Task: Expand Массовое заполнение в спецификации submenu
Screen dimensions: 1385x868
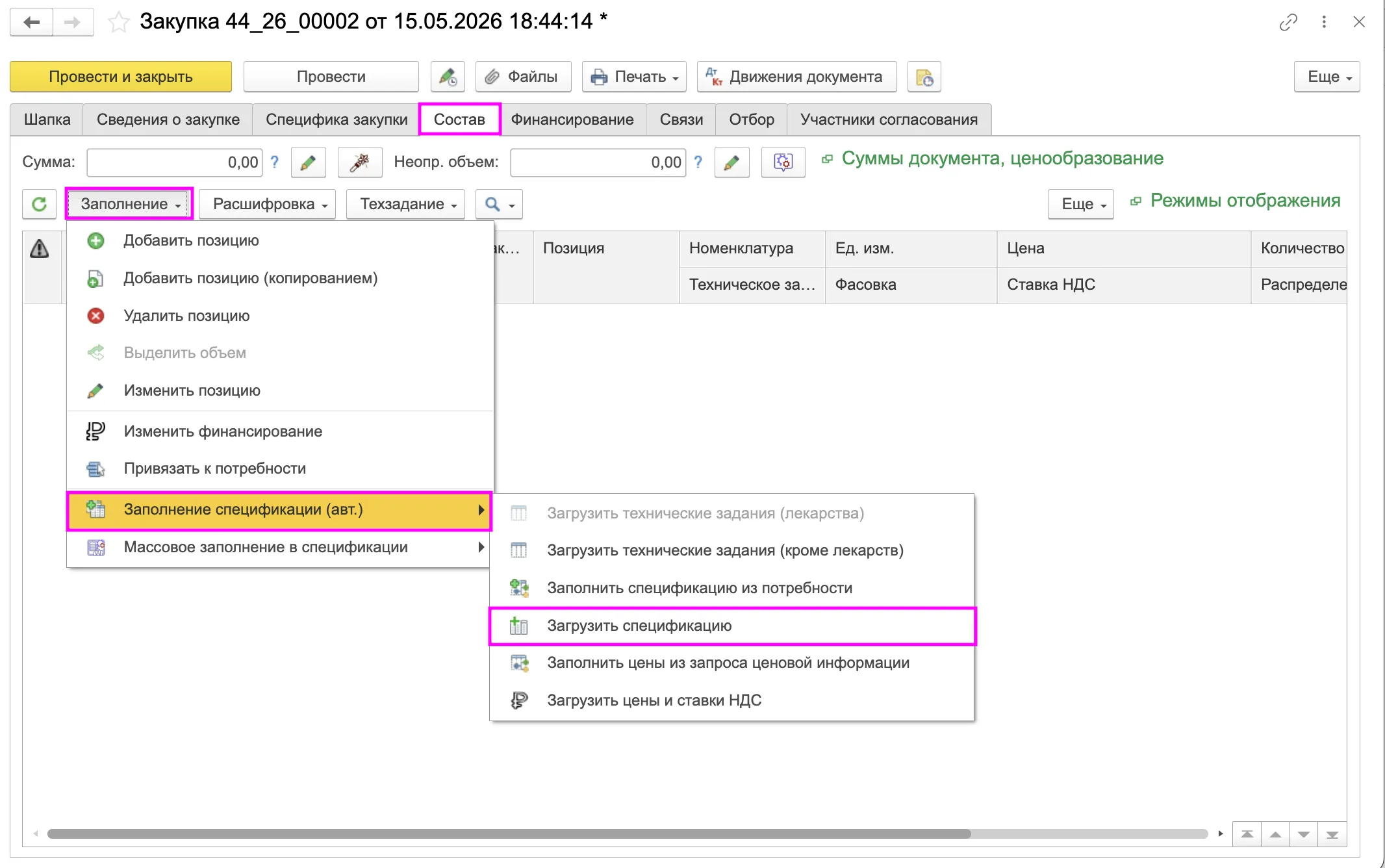Action: 280,547
